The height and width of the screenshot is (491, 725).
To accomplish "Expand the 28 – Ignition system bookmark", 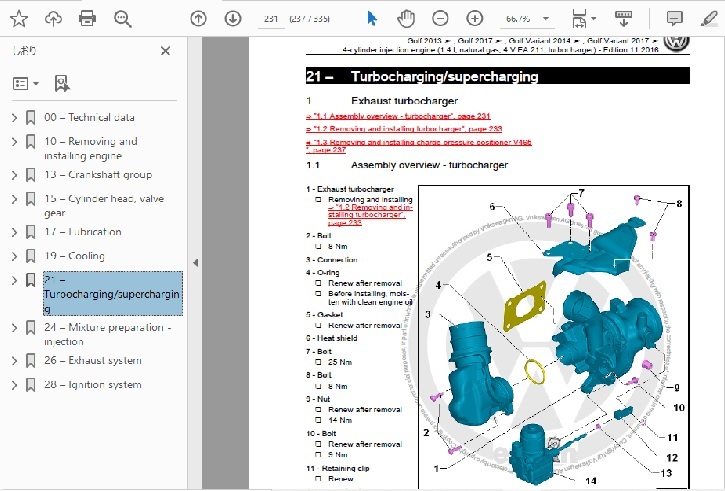I will tap(14, 385).
